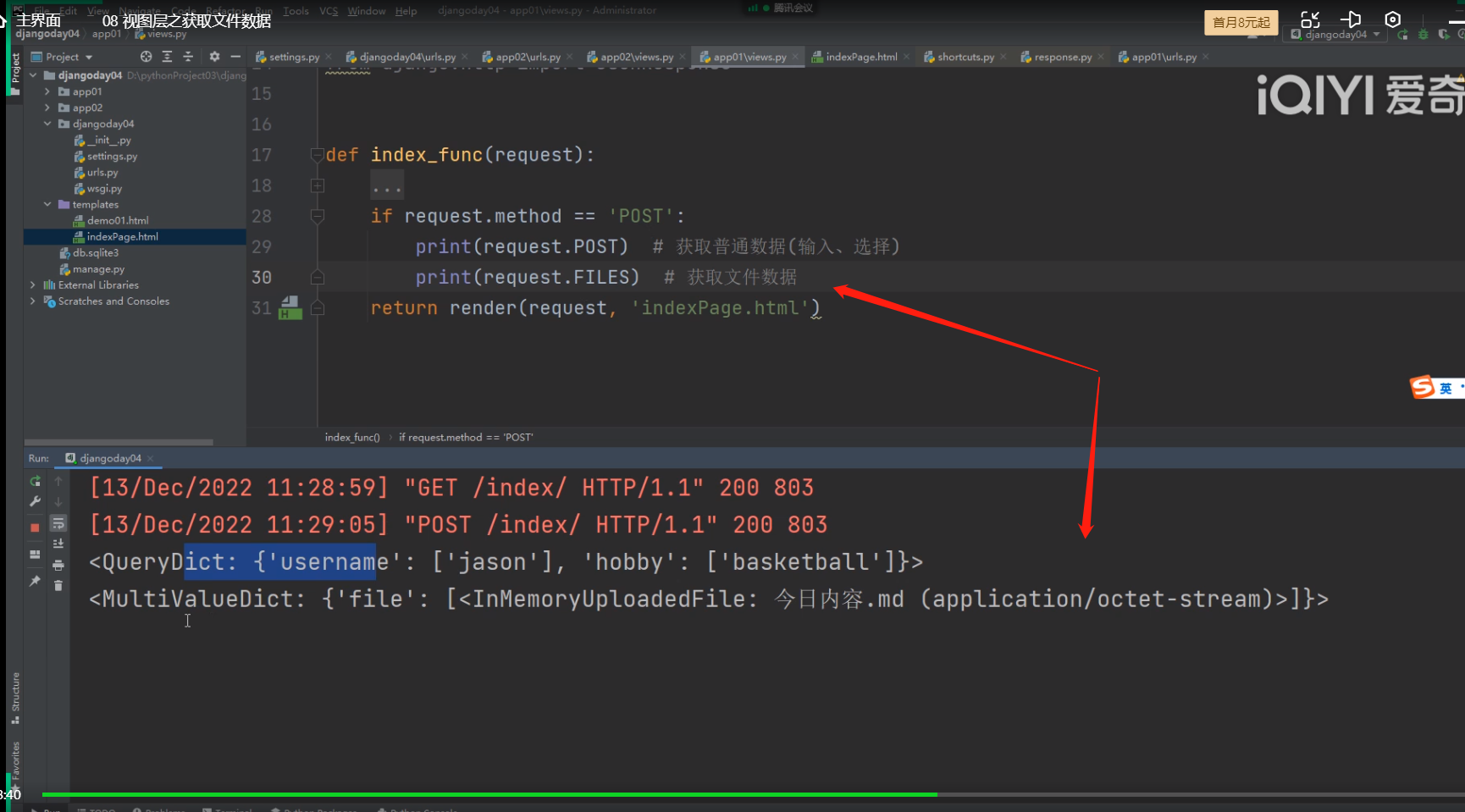Screen dimensions: 1465x812
Task: Open the Tools menu
Action: coord(296,11)
